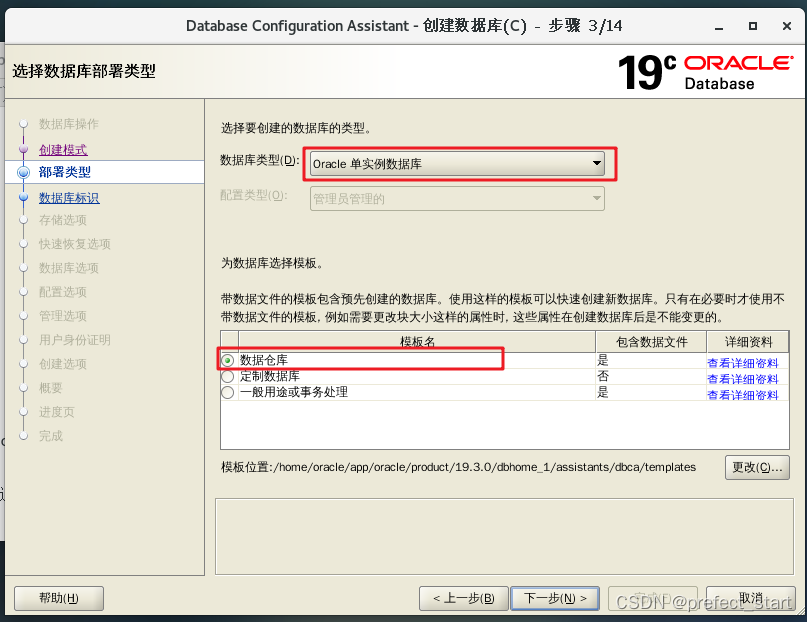Click the 取消 button
This screenshot has height=622, width=807.
(751, 598)
